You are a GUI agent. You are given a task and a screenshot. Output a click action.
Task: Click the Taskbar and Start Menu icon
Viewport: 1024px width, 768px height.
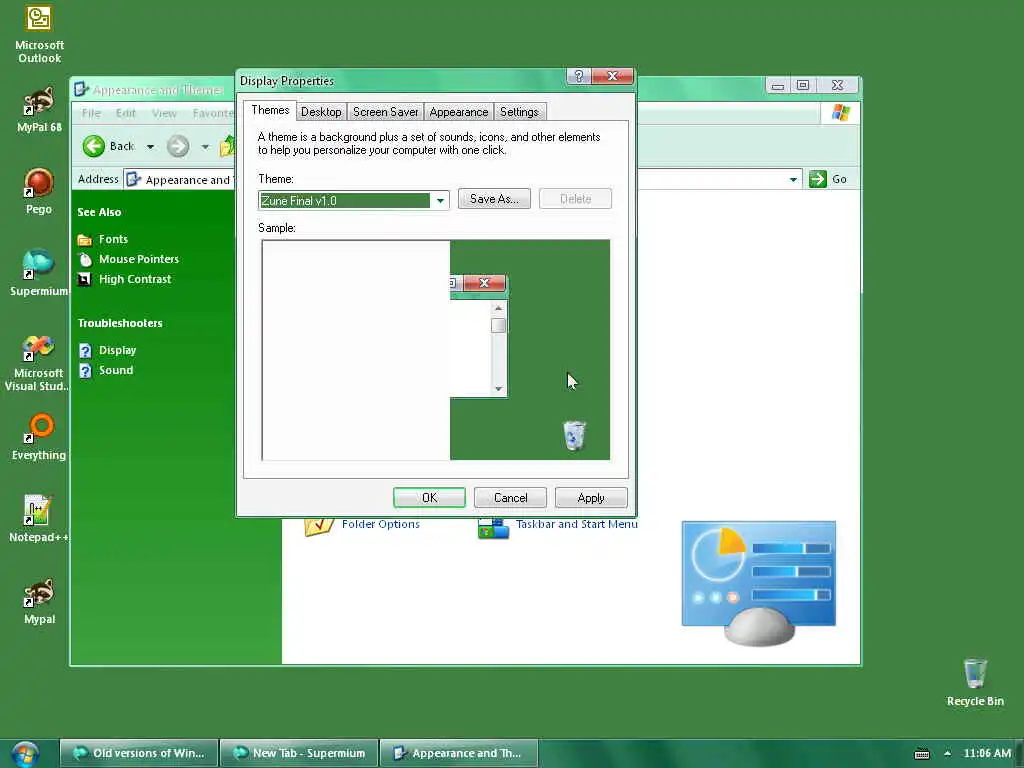(493, 528)
